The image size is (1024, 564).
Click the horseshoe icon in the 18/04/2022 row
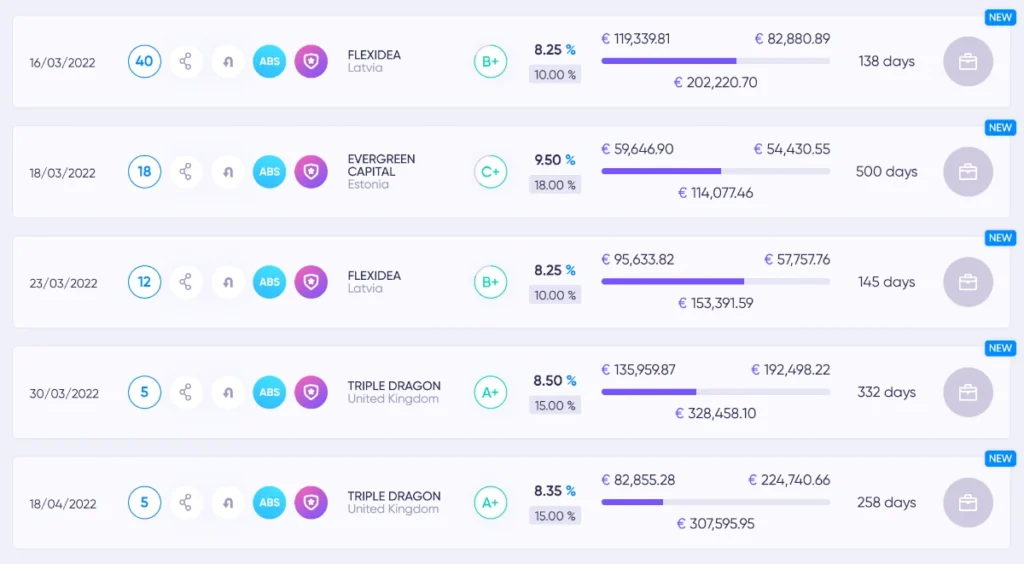(228, 503)
